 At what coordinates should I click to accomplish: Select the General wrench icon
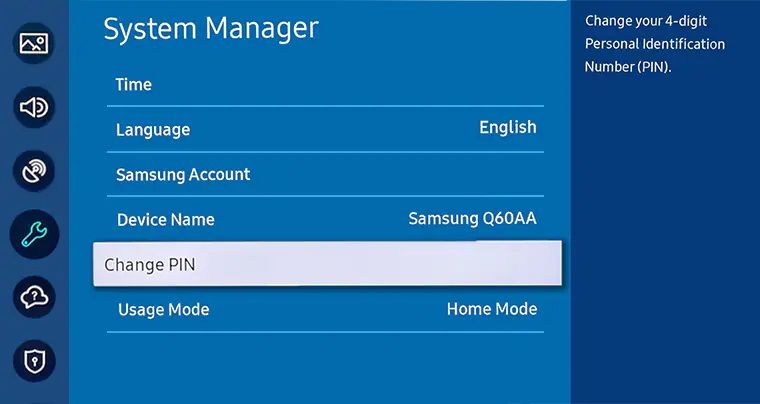coord(34,234)
